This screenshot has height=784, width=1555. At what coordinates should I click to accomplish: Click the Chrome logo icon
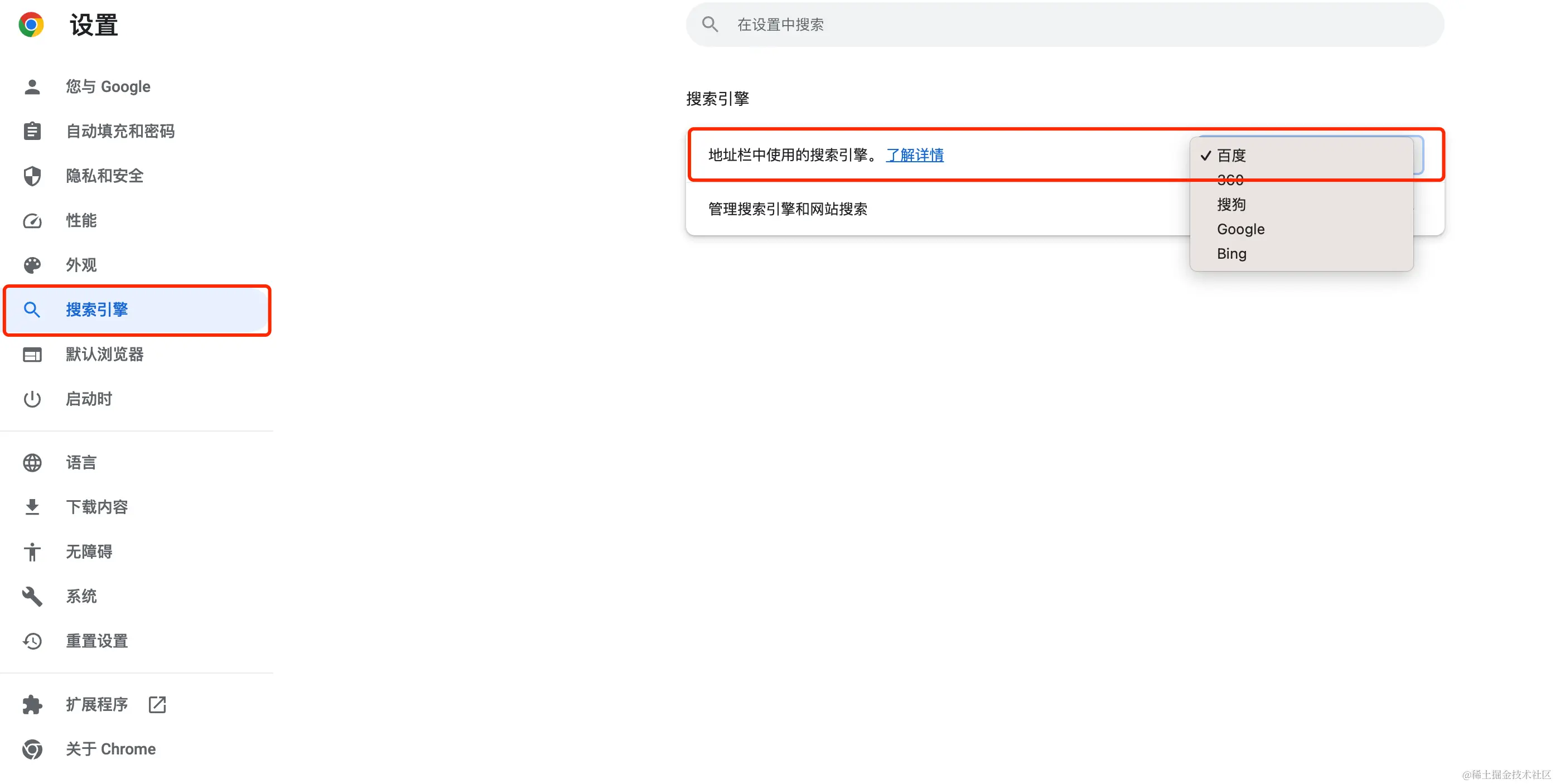click(x=31, y=25)
